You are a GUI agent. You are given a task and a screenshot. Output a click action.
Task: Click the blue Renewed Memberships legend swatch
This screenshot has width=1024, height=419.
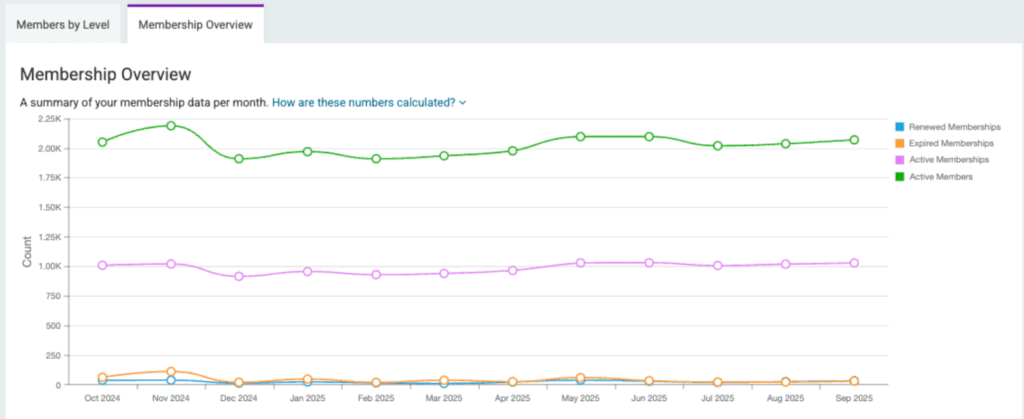point(899,127)
